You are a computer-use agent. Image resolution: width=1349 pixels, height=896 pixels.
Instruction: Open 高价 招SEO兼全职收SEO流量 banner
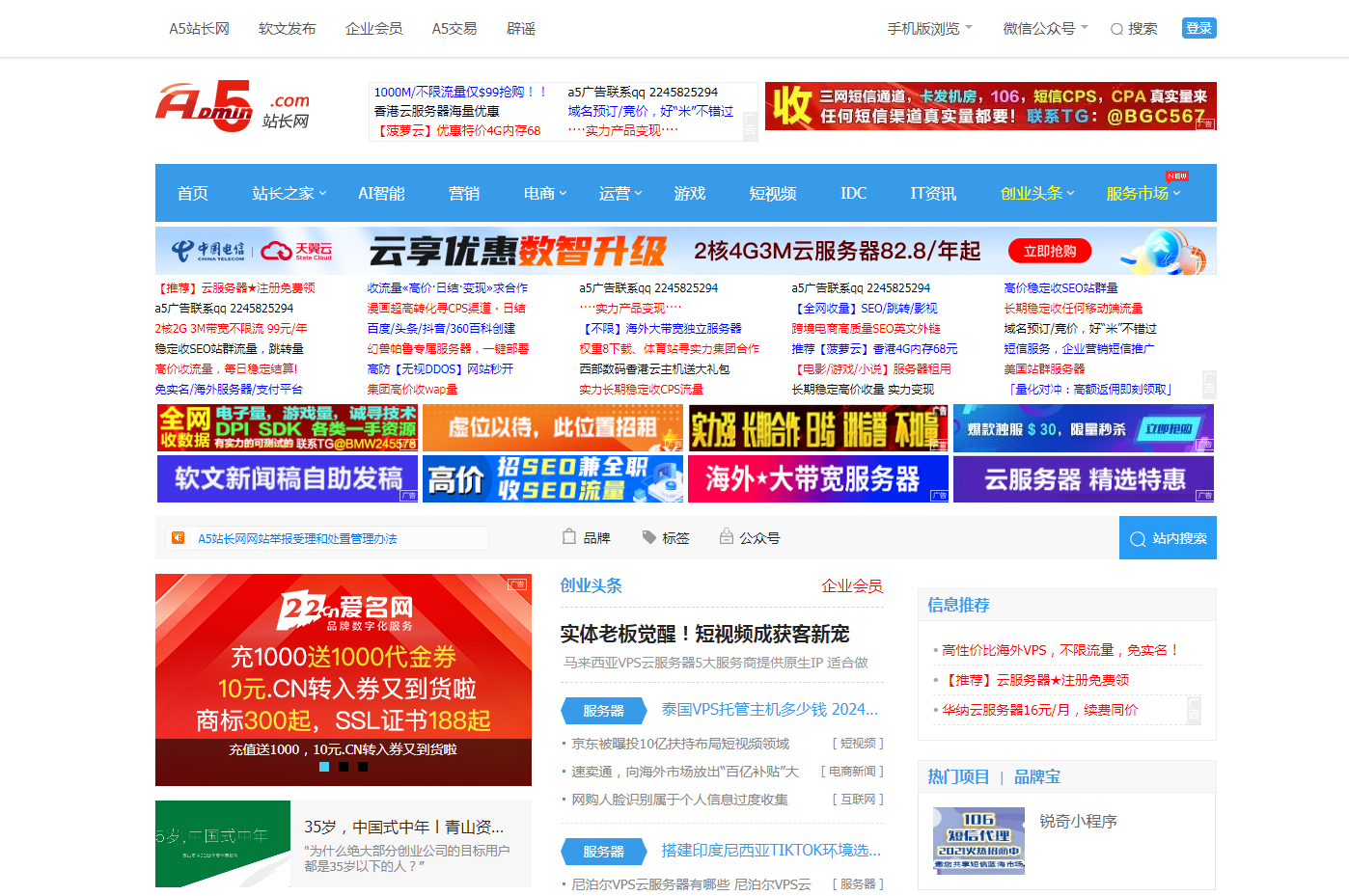(x=553, y=478)
